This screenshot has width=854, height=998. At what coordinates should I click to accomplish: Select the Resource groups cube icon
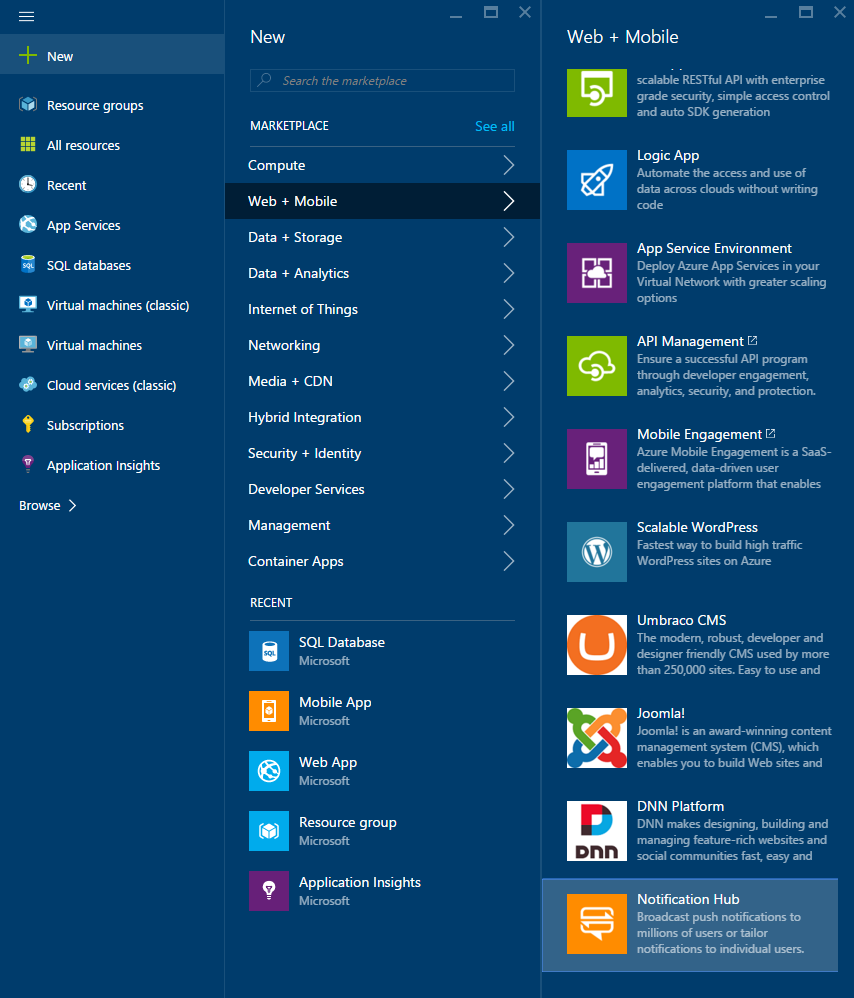28,104
